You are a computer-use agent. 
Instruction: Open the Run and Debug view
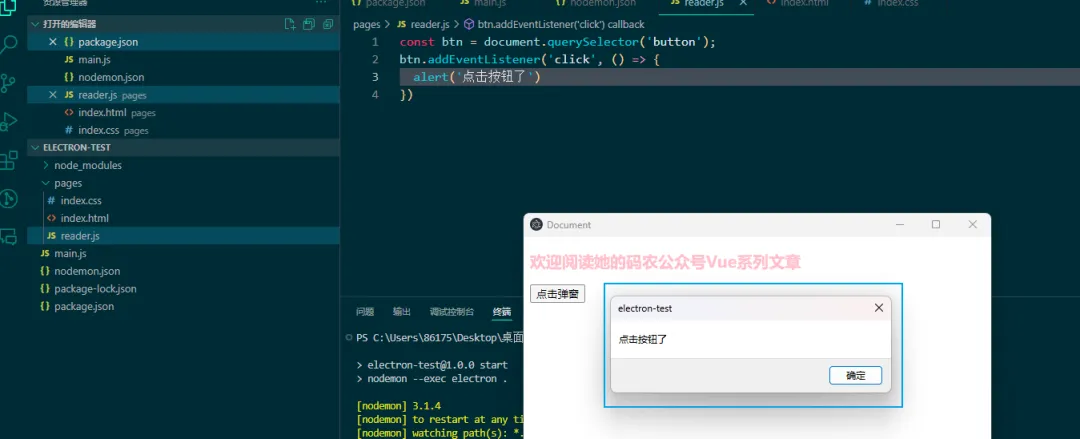pyautogui.click(x=8, y=121)
